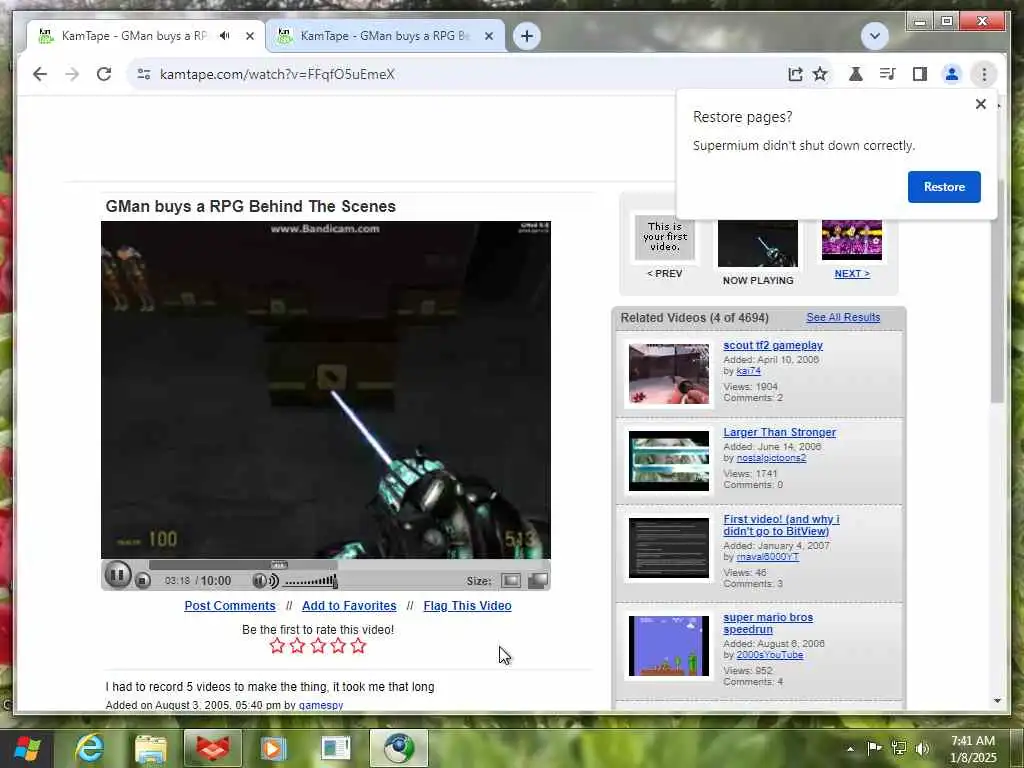Screen dimensions: 1024x768
Task: Click NEXT > playlist link
Action: 852,274
